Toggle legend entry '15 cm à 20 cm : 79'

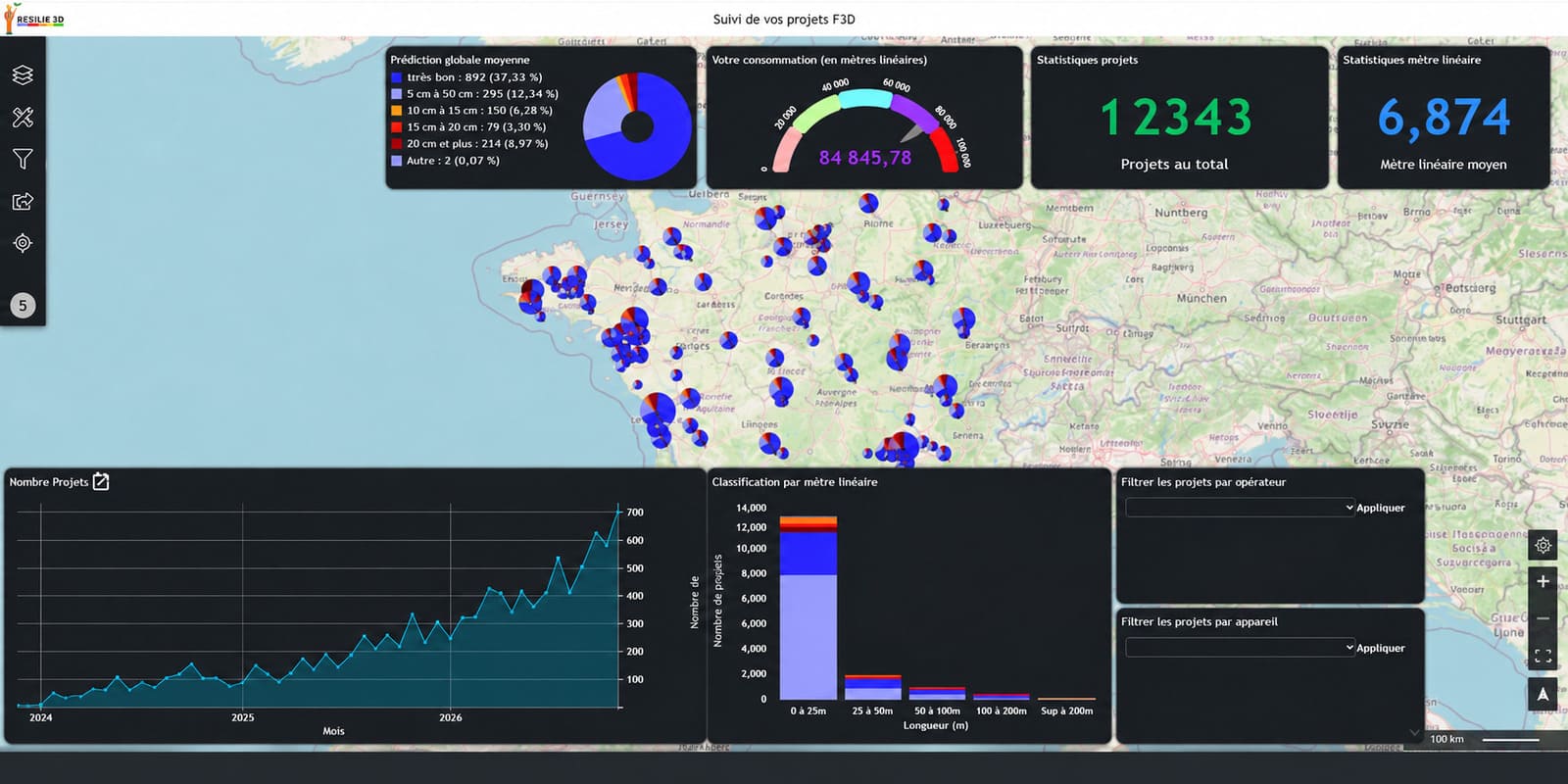(468, 127)
